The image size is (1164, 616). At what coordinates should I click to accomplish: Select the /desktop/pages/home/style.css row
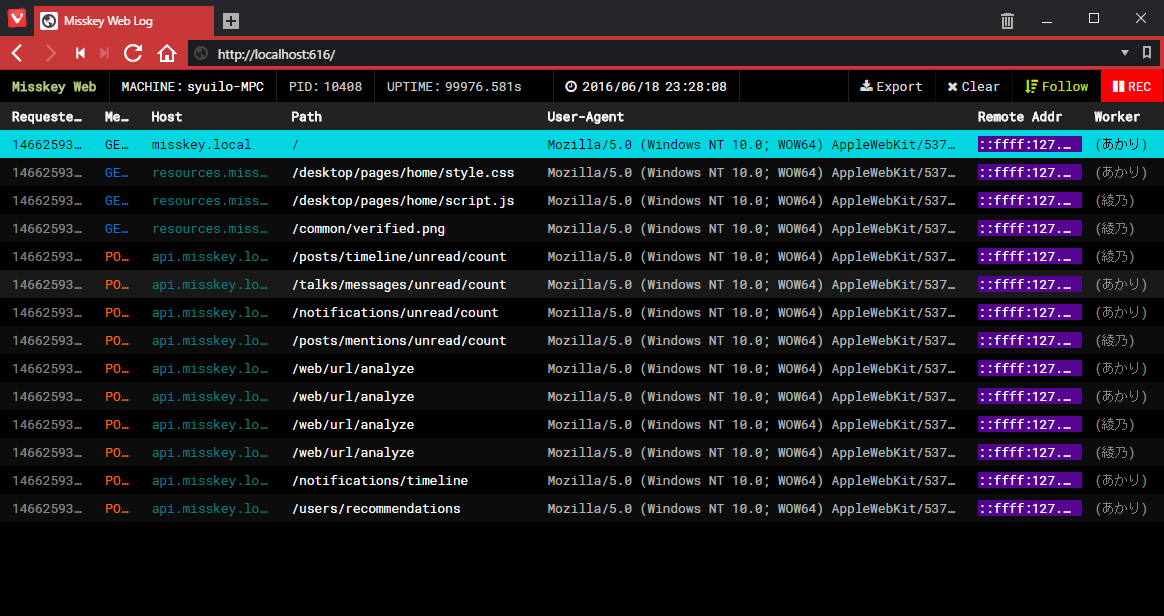[582, 172]
